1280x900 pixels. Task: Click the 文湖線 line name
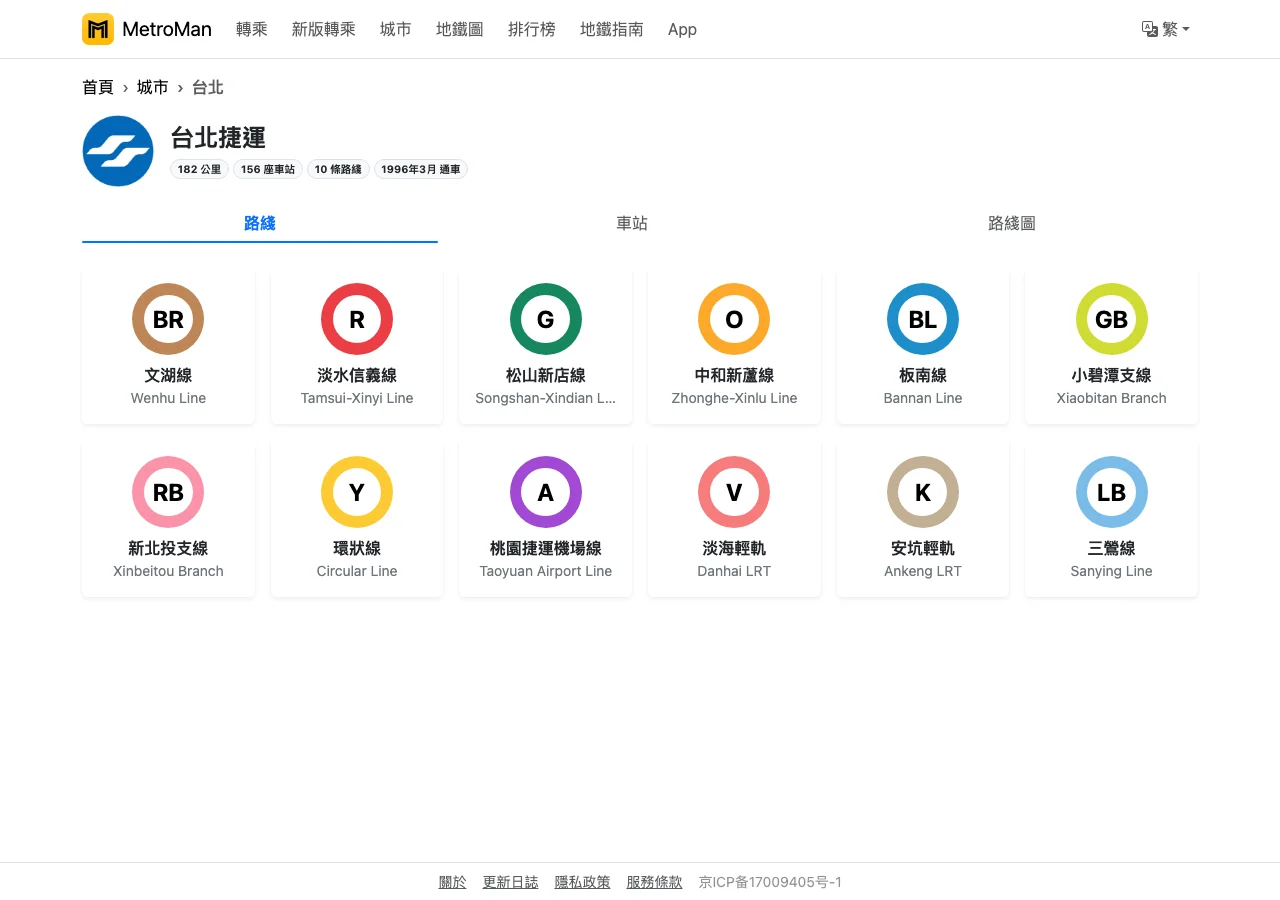168,375
